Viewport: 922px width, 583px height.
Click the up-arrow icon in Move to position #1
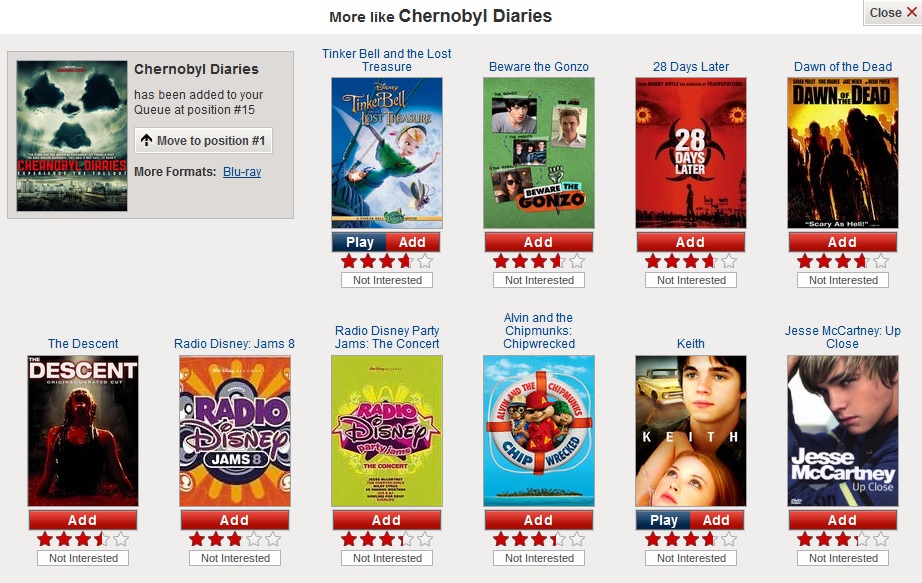point(146,141)
